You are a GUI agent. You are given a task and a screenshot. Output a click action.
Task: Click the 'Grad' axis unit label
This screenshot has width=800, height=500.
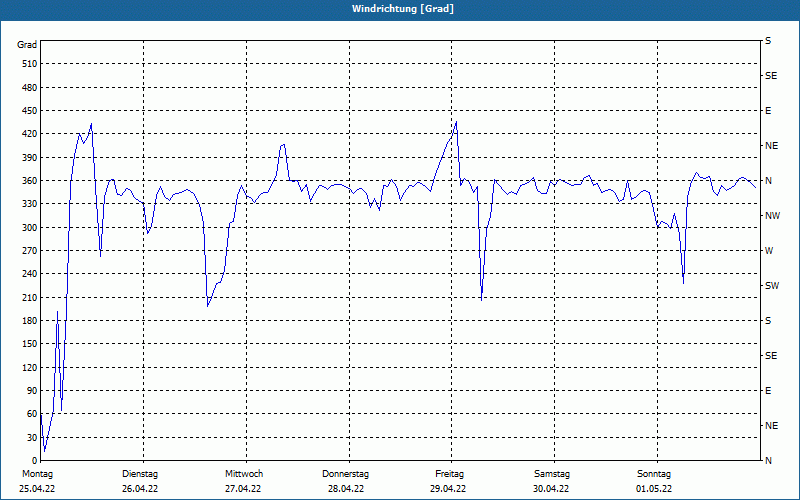point(27,45)
